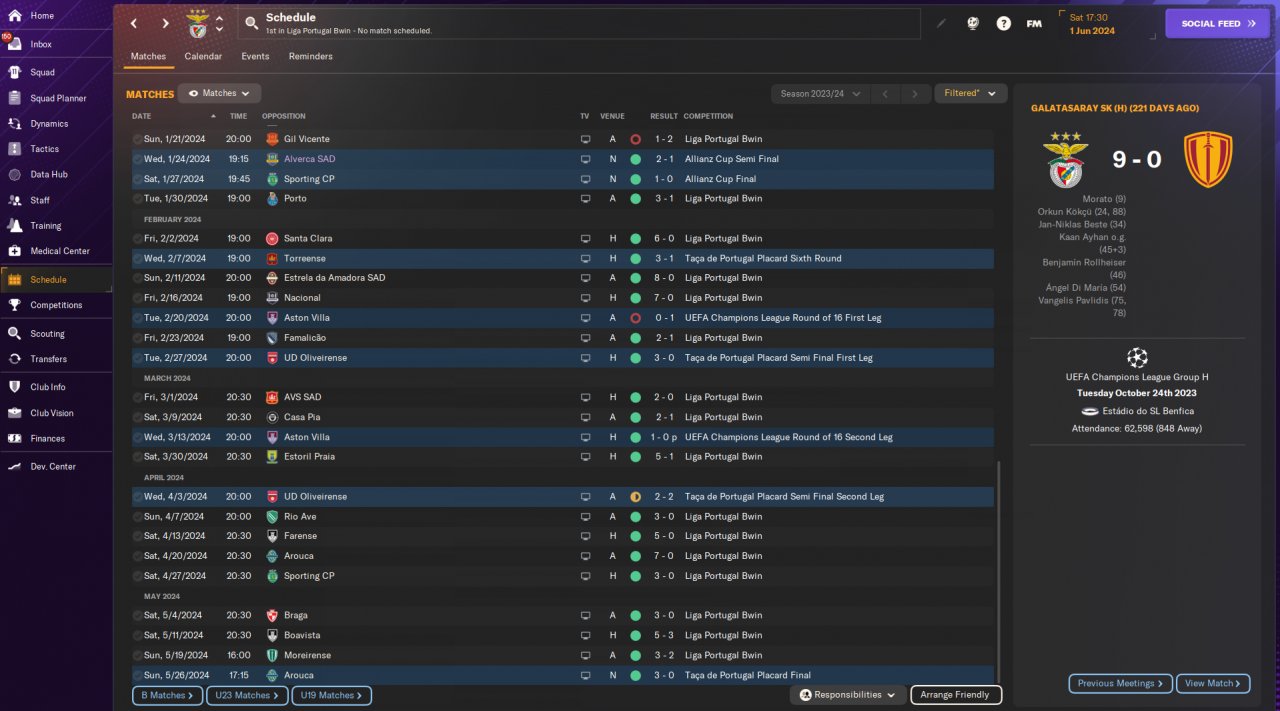Click the date and time display
Image resolution: width=1280 pixels, height=711 pixels.
[x=1091, y=23]
